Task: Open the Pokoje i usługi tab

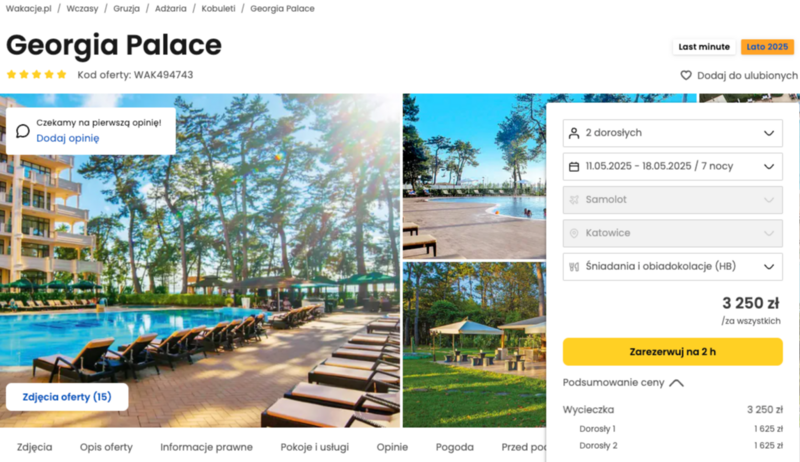Action: (x=314, y=447)
